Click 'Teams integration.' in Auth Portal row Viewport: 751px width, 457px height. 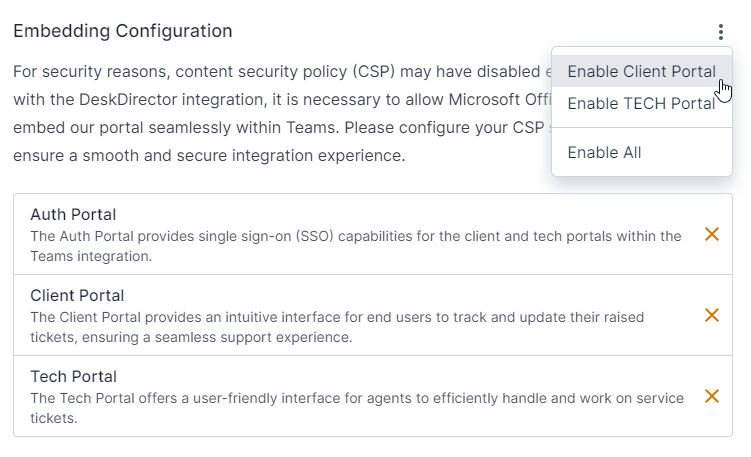(x=91, y=256)
